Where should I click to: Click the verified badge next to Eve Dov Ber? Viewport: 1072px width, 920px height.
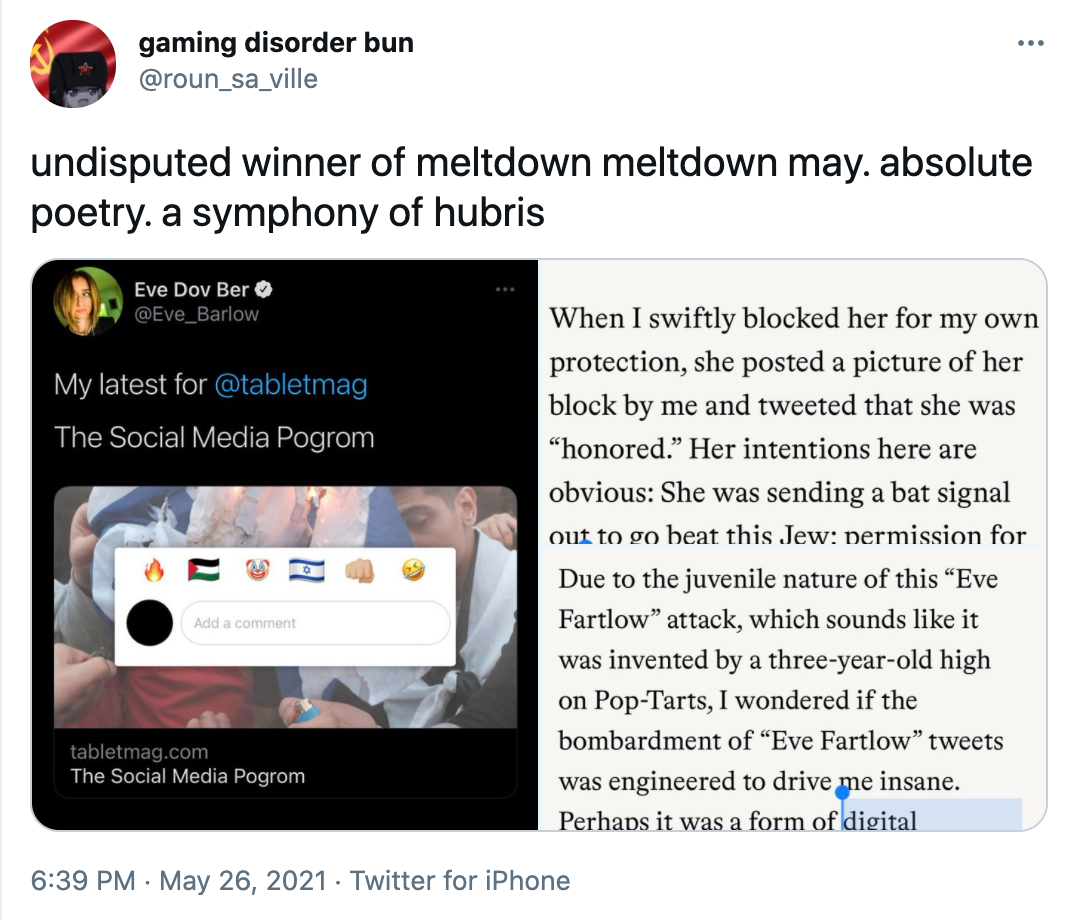coord(261,289)
